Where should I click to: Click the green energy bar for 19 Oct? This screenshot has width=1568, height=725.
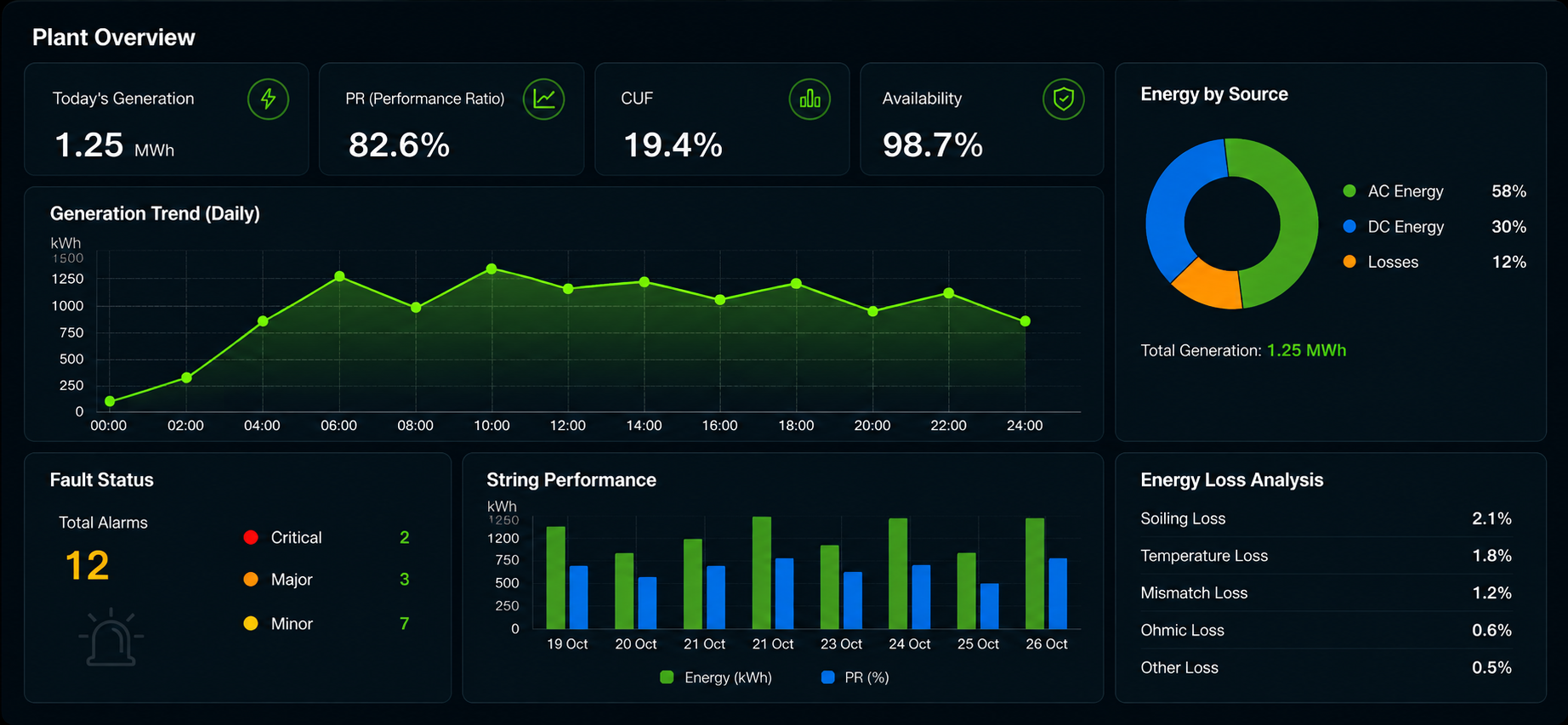555,578
